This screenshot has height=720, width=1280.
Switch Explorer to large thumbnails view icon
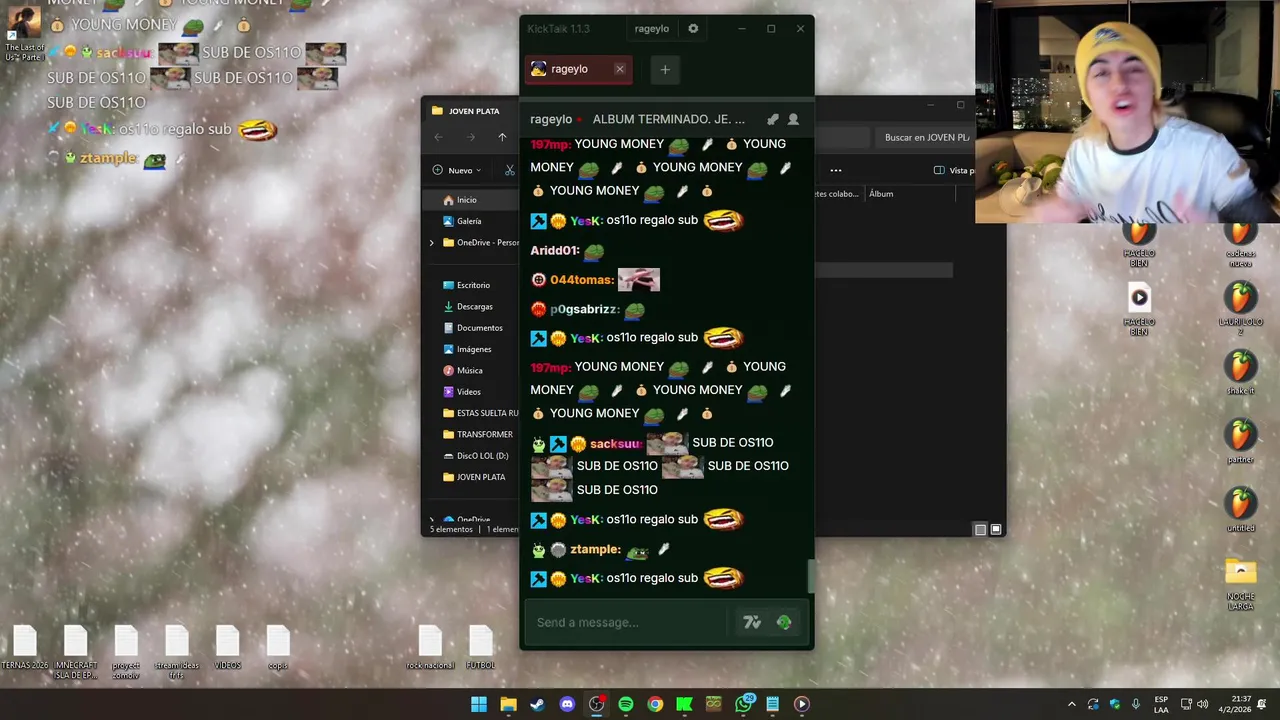point(996,529)
